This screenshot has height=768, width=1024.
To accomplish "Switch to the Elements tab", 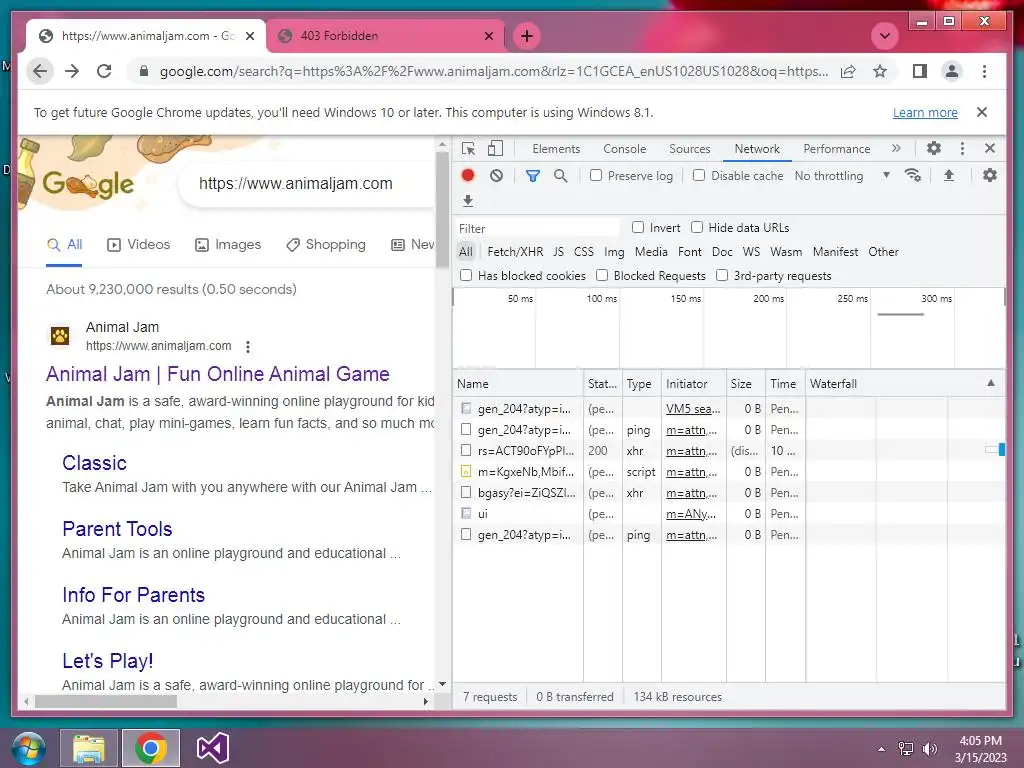I will (556, 149).
